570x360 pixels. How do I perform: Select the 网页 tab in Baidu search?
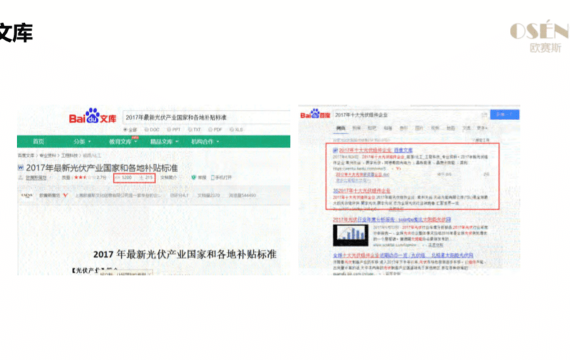coord(341,128)
